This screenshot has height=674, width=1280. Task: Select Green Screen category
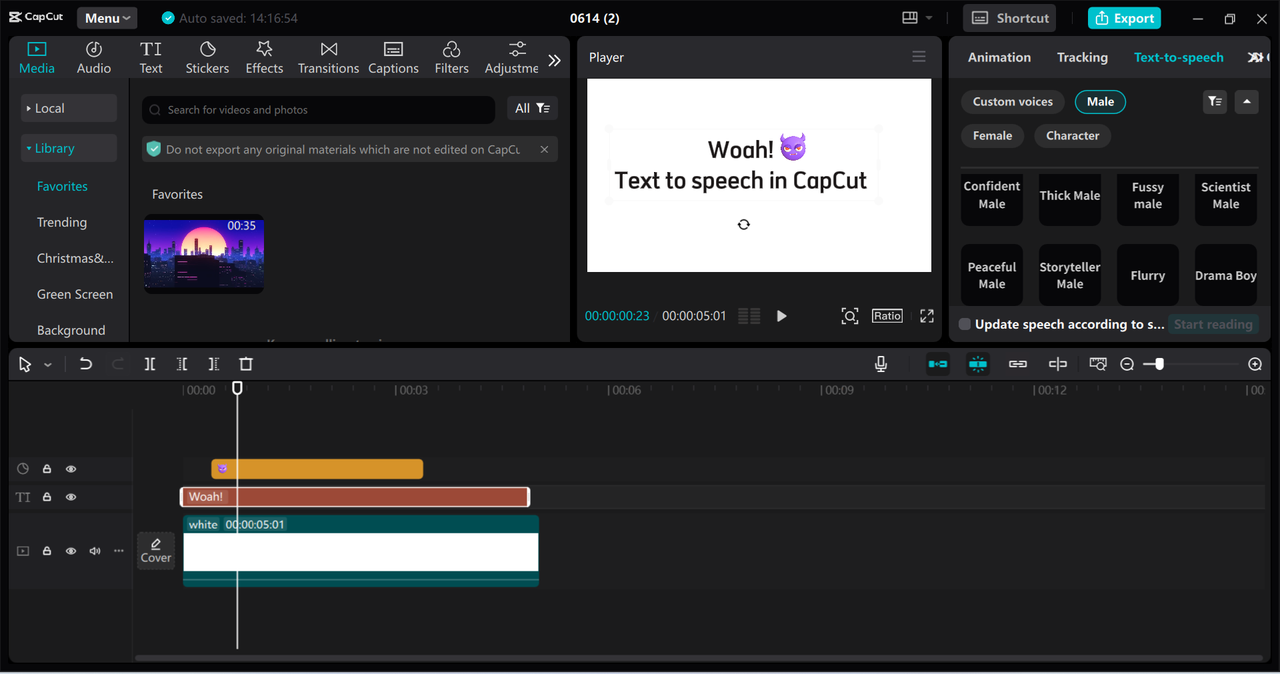click(75, 294)
